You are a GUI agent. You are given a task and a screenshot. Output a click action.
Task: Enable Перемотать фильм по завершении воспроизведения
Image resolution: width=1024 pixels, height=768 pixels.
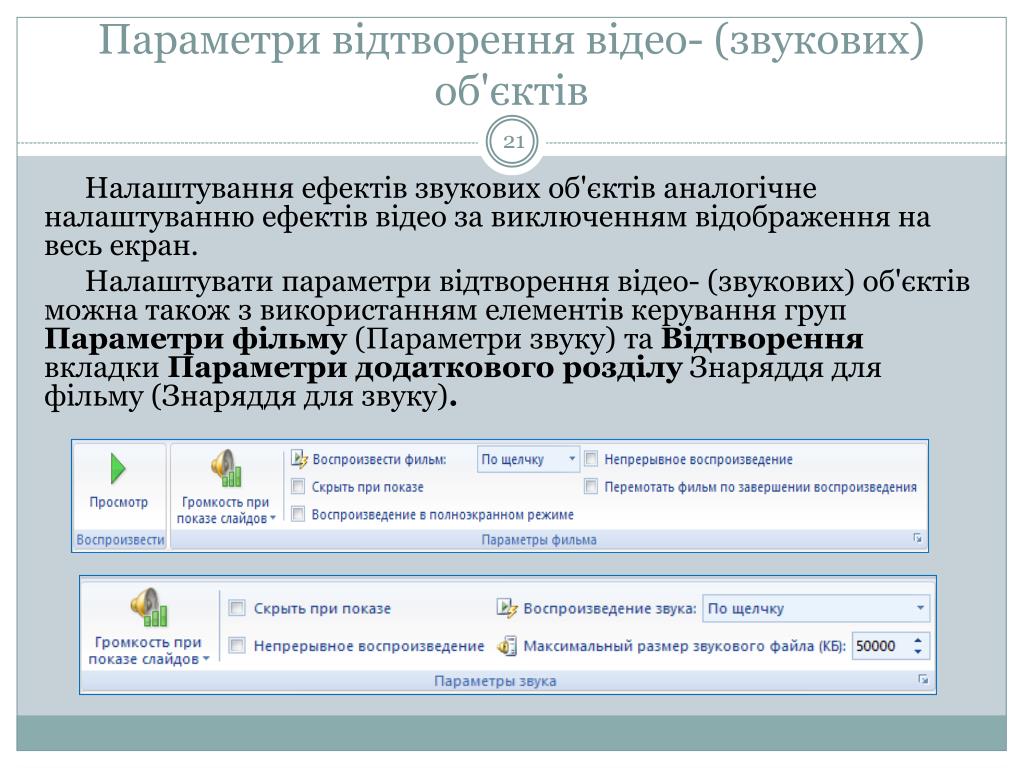click(x=590, y=487)
